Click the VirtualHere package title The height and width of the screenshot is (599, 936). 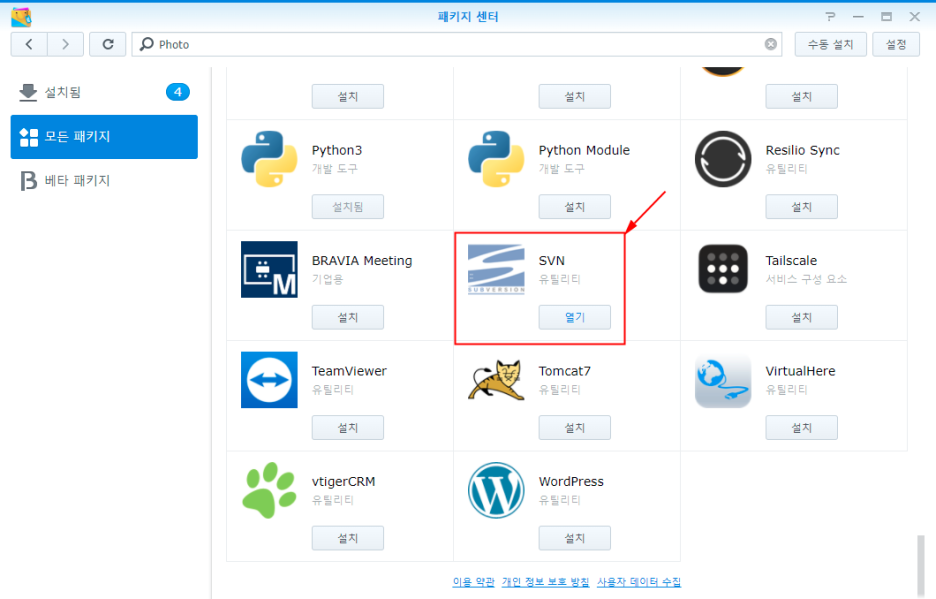(x=800, y=371)
